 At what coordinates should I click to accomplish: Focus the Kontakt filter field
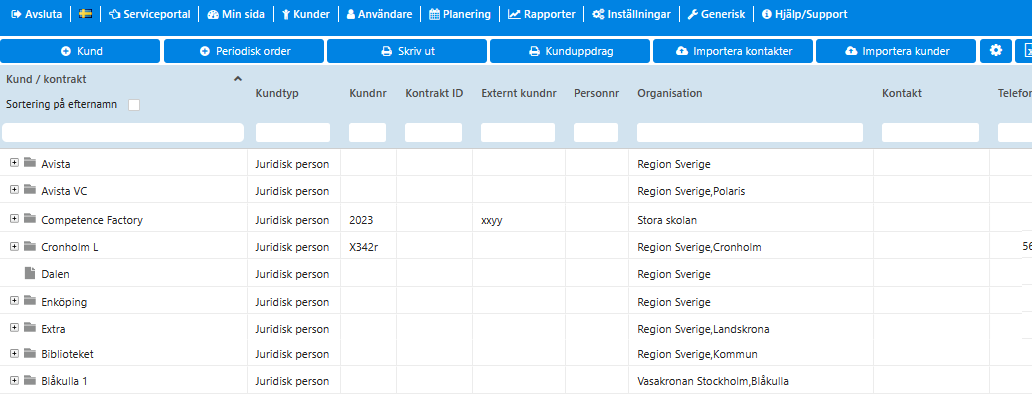(x=930, y=132)
